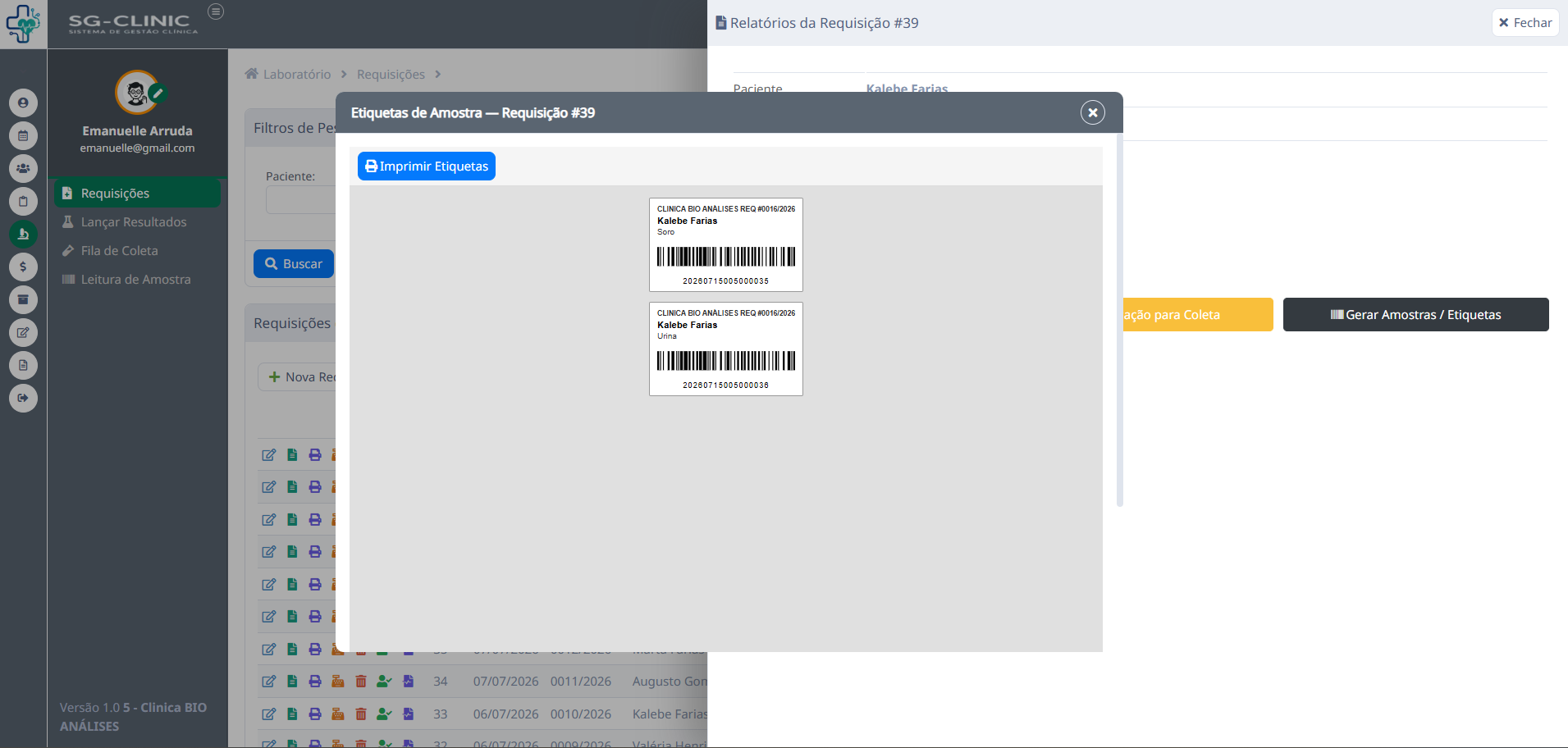1568x748 pixels.
Task: Click the Emanuelle Arruda user name
Action: tap(137, 131)
